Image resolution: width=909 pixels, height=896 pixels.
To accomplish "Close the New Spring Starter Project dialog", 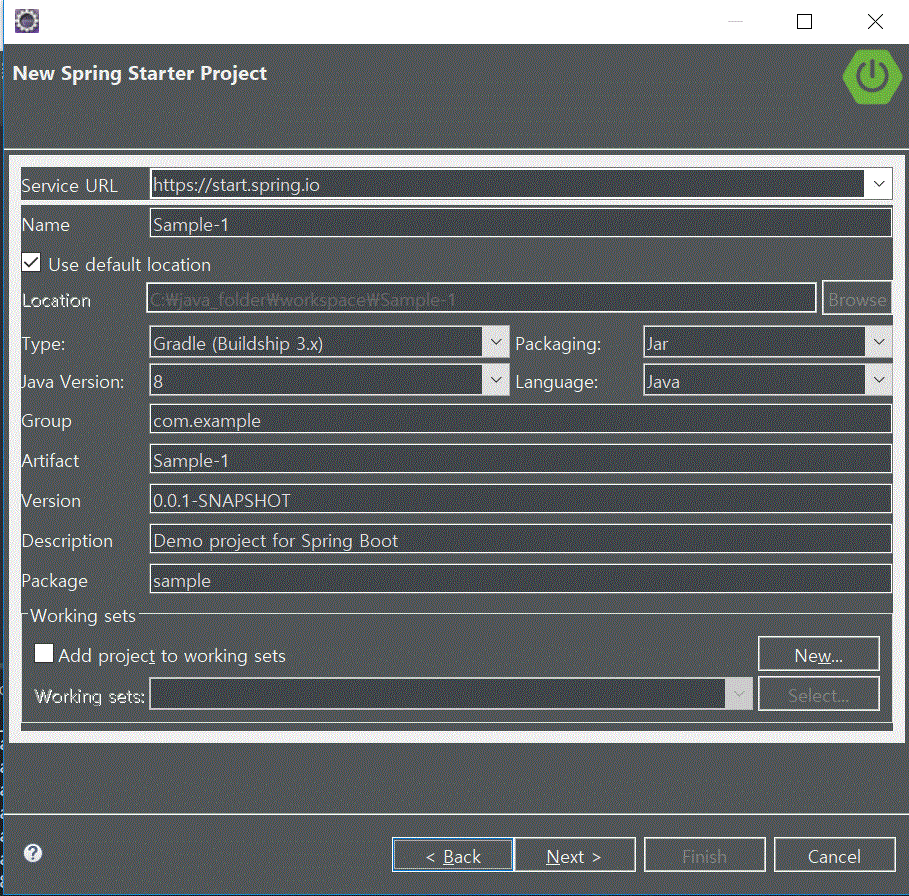I will pyautogui.click(x=875, y=21).
